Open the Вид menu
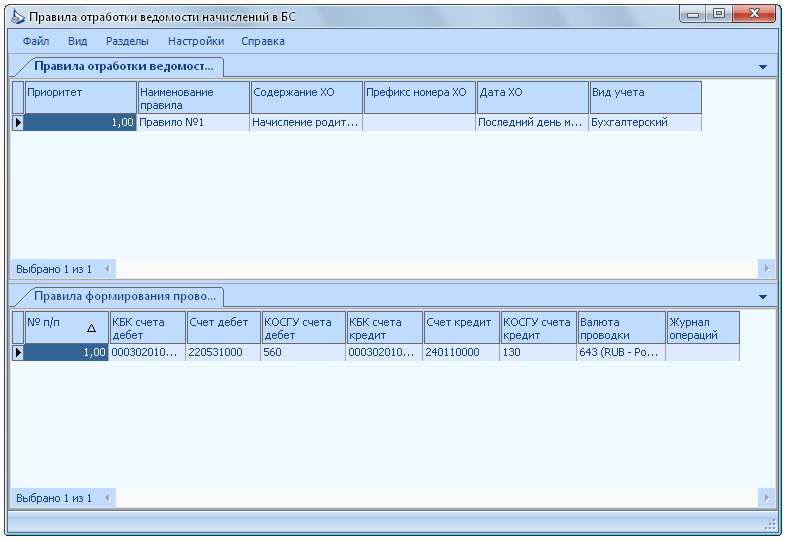 pos(78,41)
